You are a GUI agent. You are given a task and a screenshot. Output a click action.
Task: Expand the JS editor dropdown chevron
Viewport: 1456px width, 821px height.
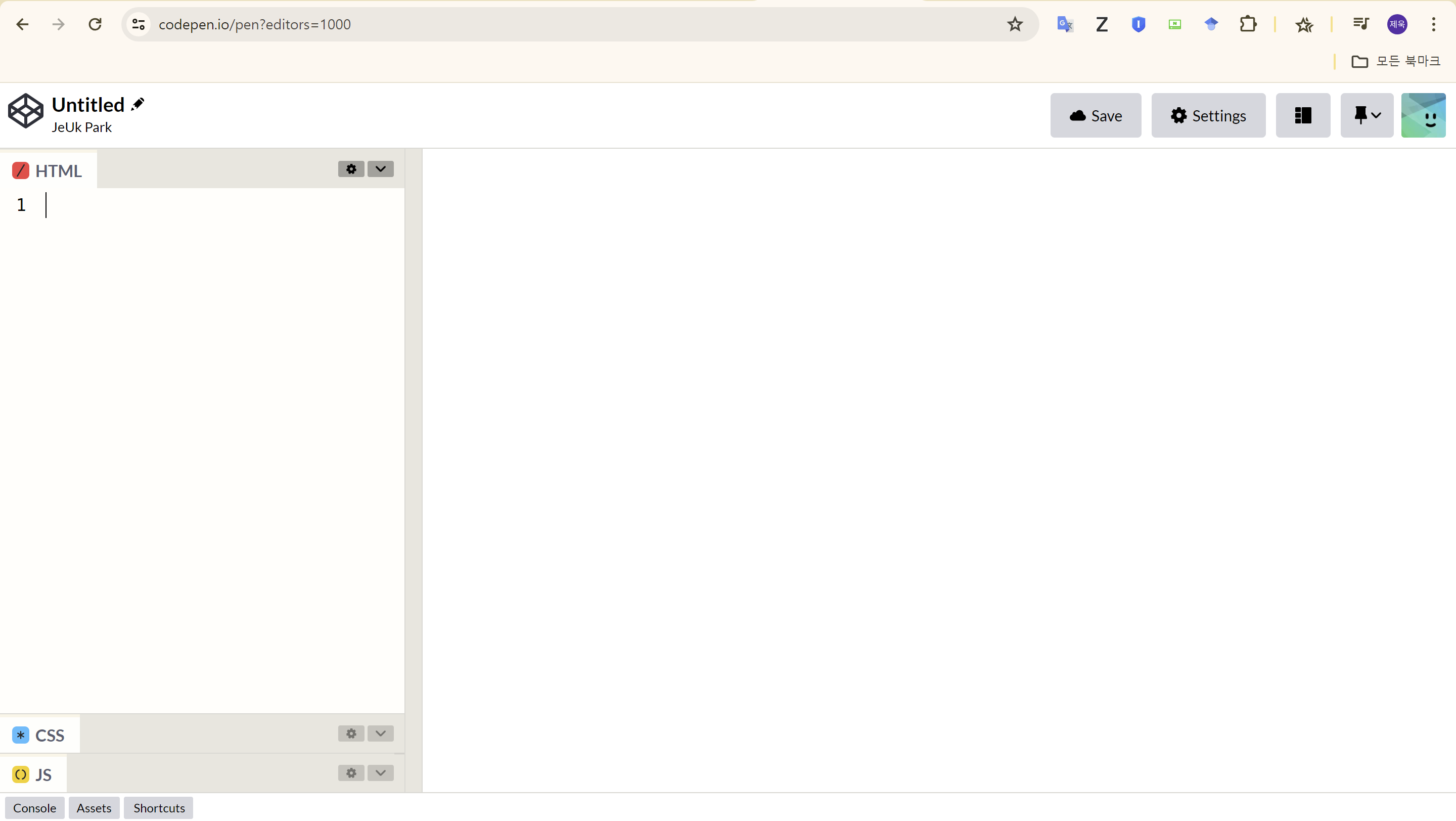tap(380, 773)
